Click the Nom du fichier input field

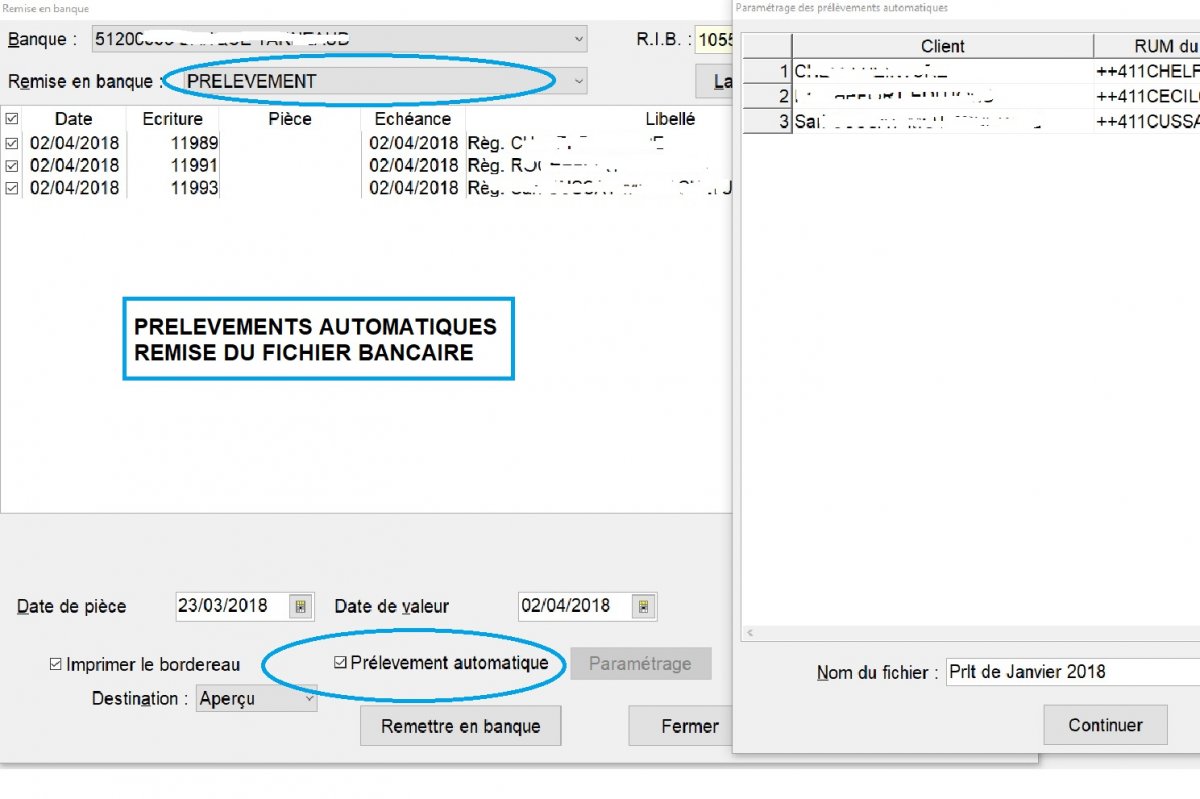click(x=1073, y=672)
